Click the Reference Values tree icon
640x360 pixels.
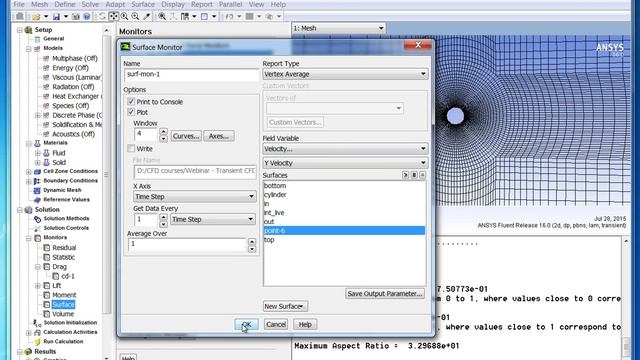coord(37,200)
